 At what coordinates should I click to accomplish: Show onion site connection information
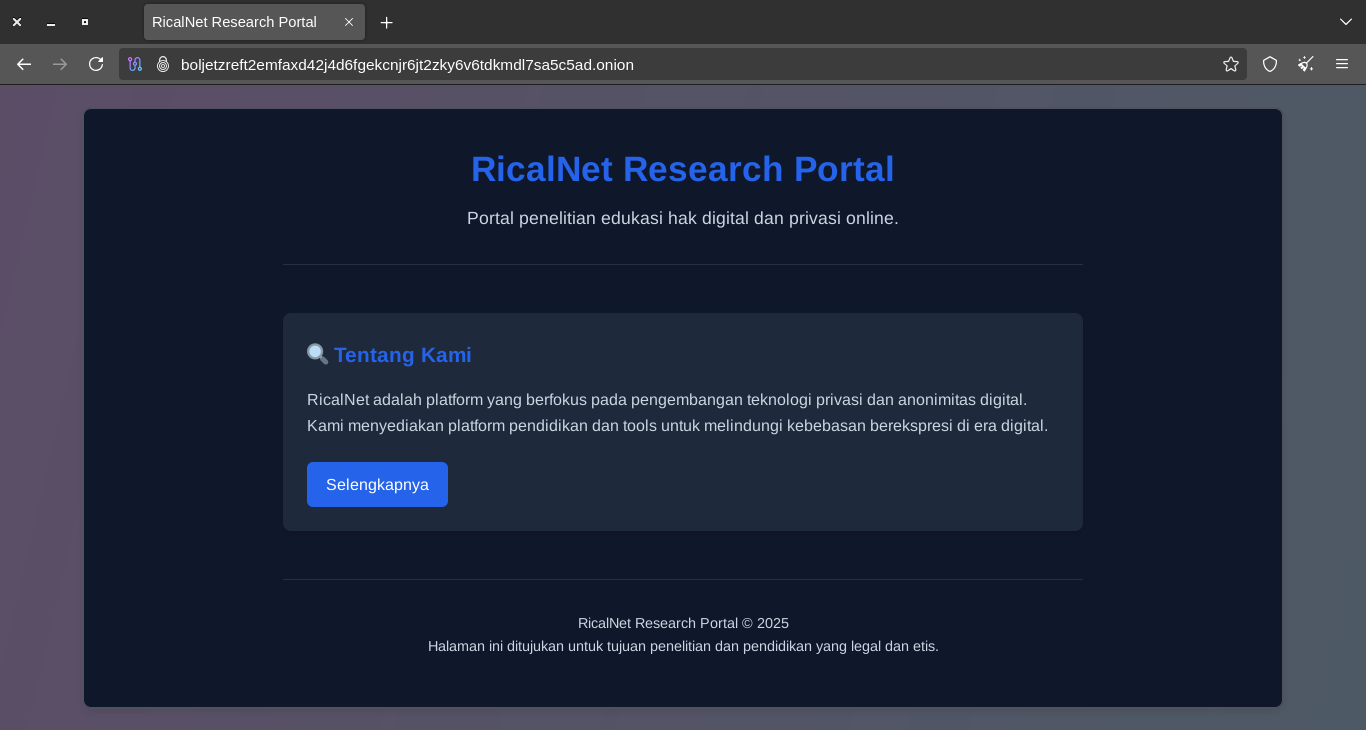coord(163,64)
